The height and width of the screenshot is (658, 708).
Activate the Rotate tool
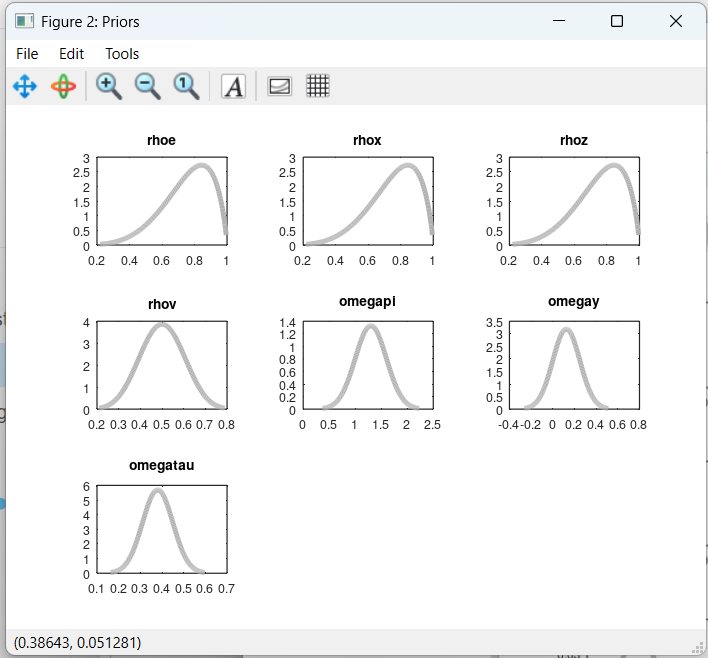point(63,86)
